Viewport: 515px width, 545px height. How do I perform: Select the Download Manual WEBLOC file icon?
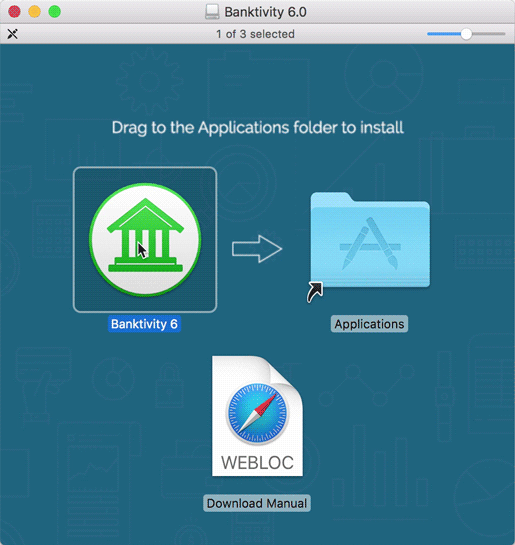click(x=257, y=416)
